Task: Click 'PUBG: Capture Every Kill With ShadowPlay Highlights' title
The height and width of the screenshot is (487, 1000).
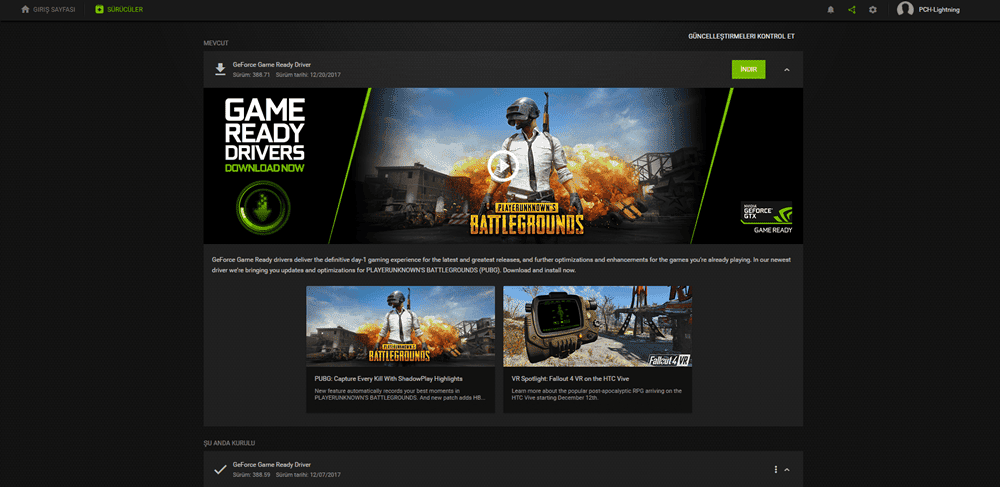Action: coord(388,379)
